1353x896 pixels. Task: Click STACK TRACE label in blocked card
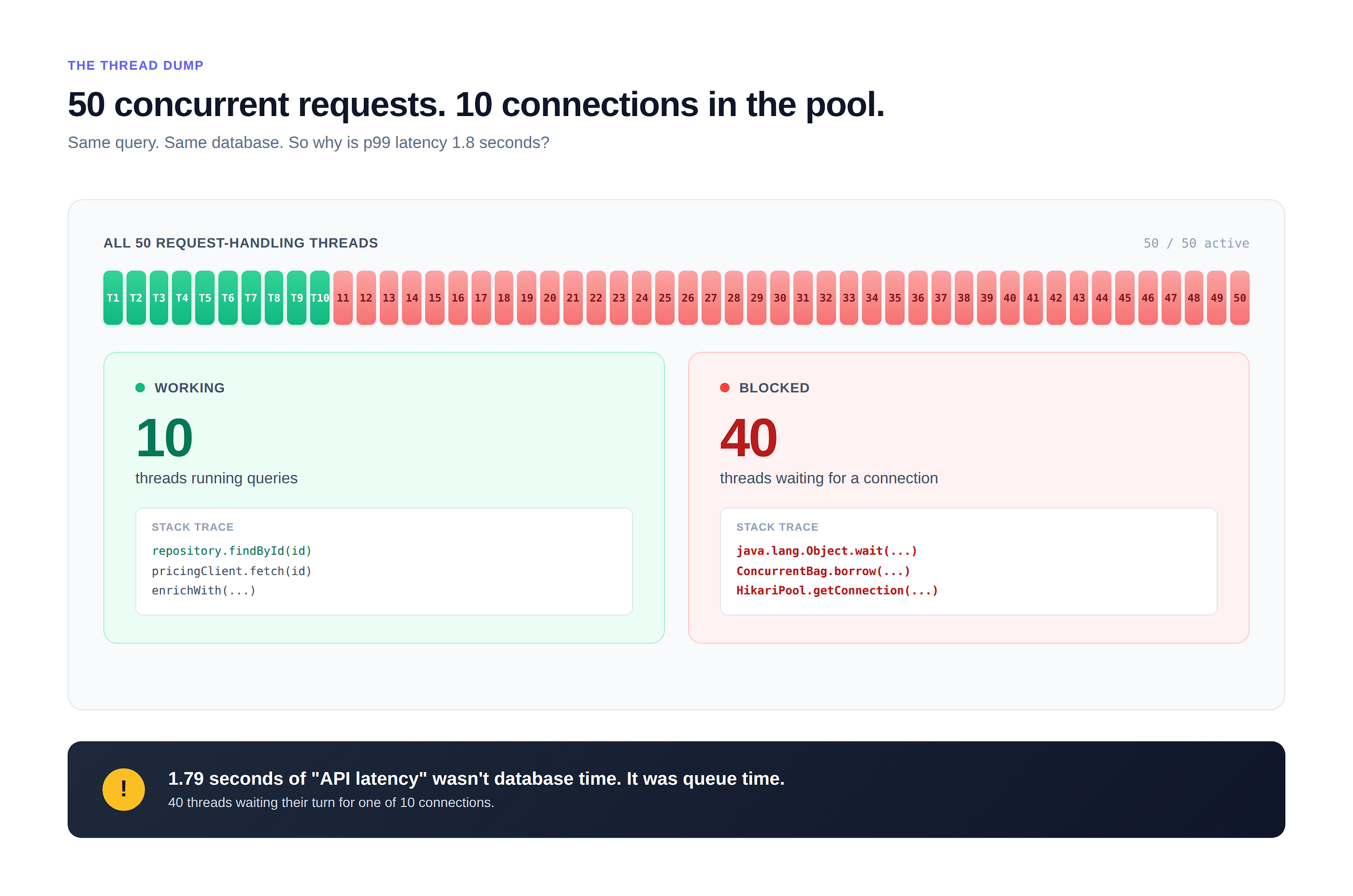[777, 527]
